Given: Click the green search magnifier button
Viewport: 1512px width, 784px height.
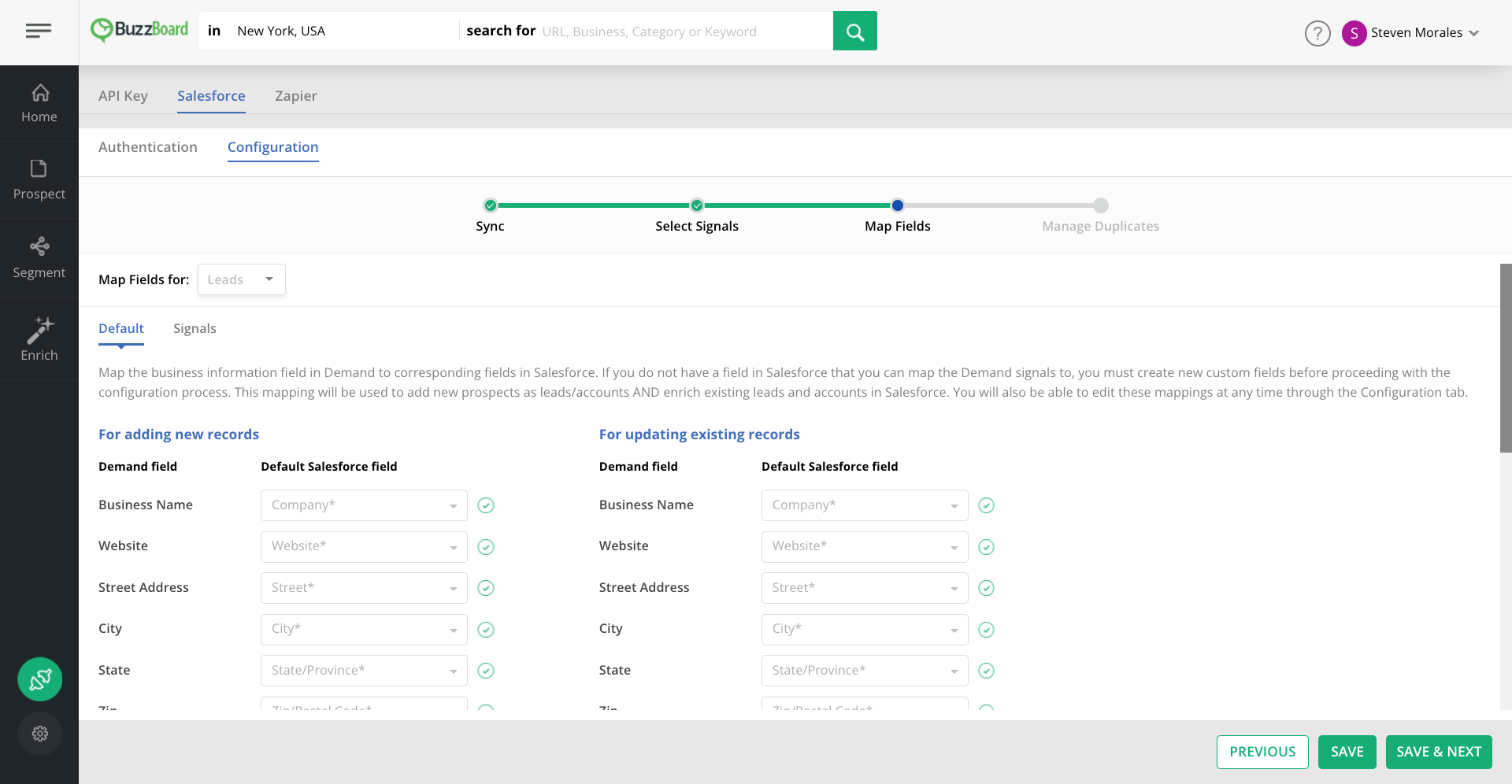Looking at the screenshot, I should (x=854, y=31).
